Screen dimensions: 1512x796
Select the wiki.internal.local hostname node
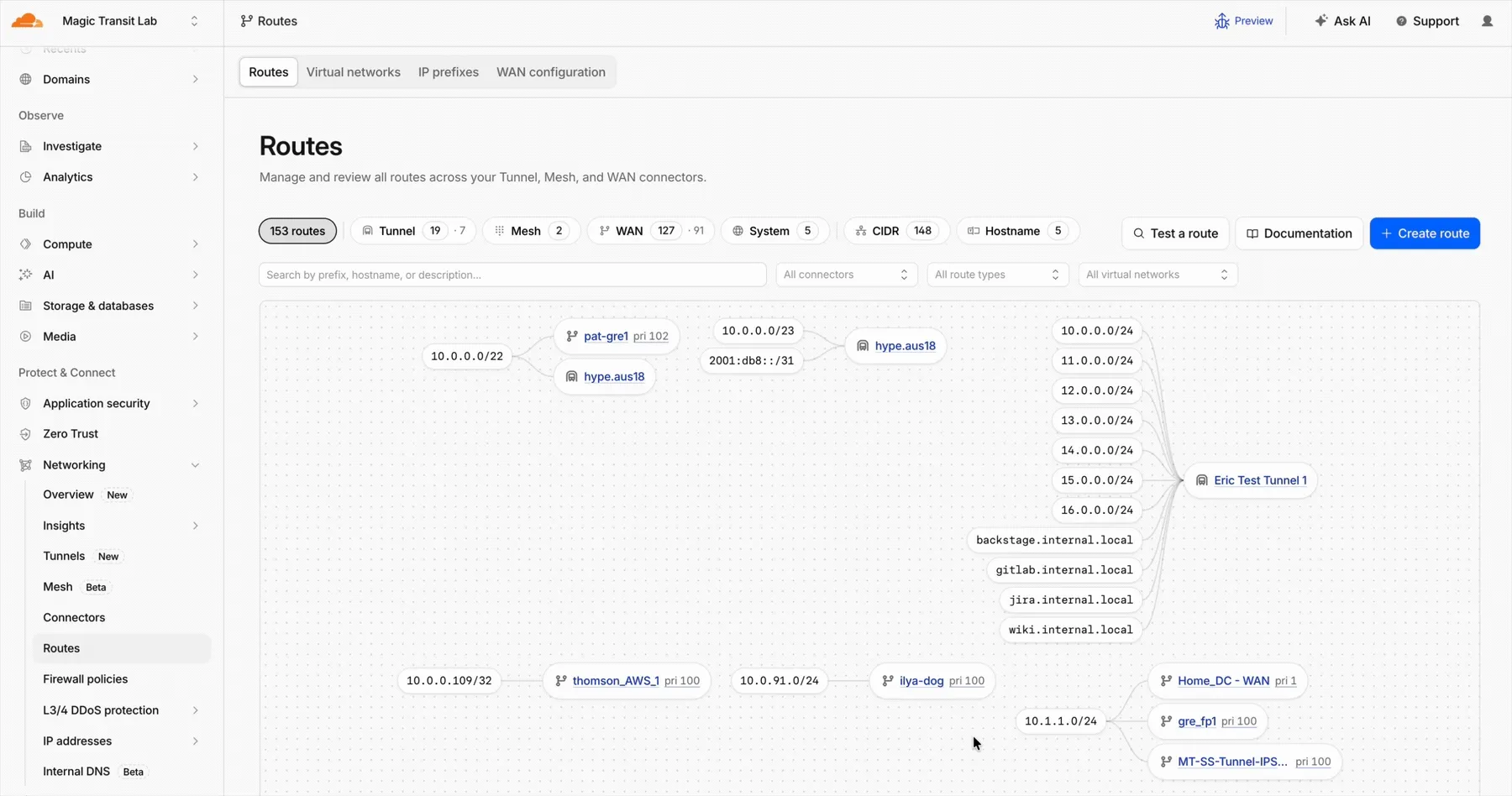click(1070, 630)
